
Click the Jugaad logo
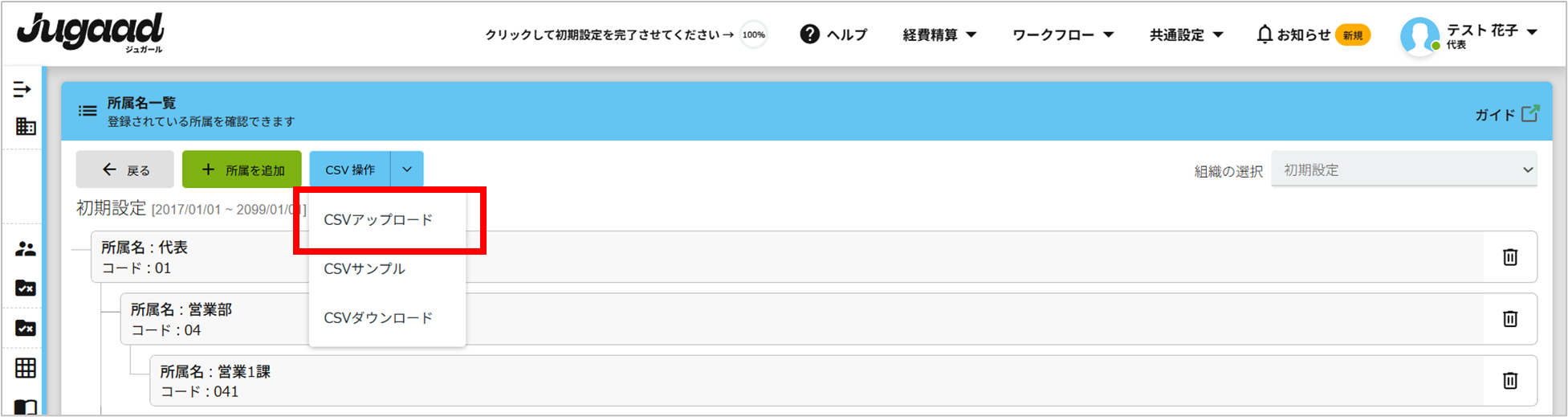pyautogui.click(x=91, y=34)
